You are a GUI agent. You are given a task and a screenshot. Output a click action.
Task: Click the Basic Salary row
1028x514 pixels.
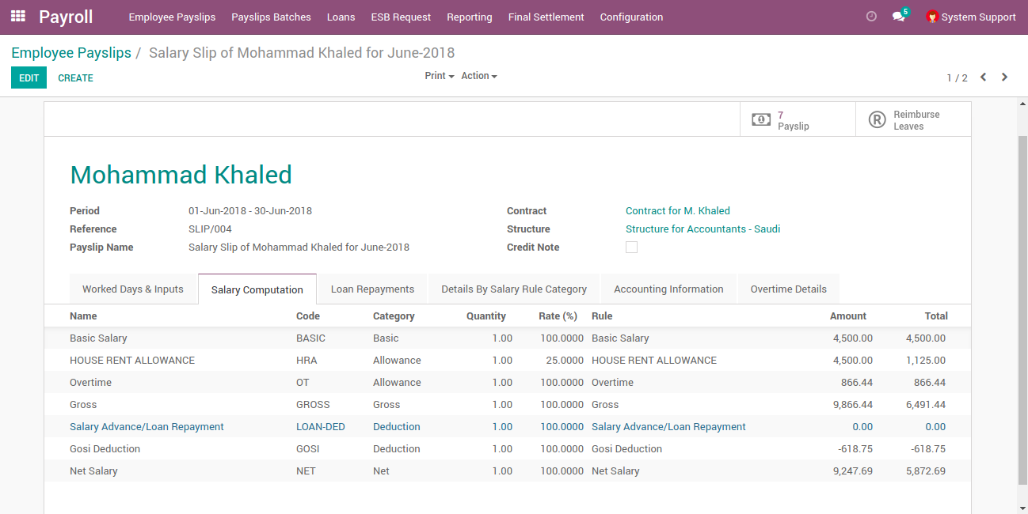click(x=98, y=338)
